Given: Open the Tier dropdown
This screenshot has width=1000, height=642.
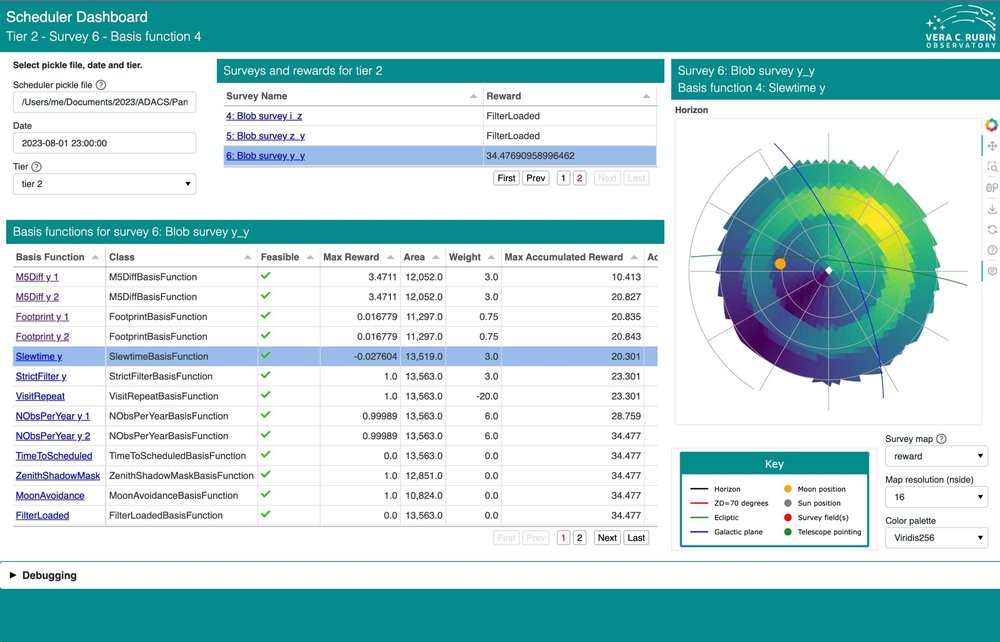Looking at the screenshot, I should coord(104,184).
